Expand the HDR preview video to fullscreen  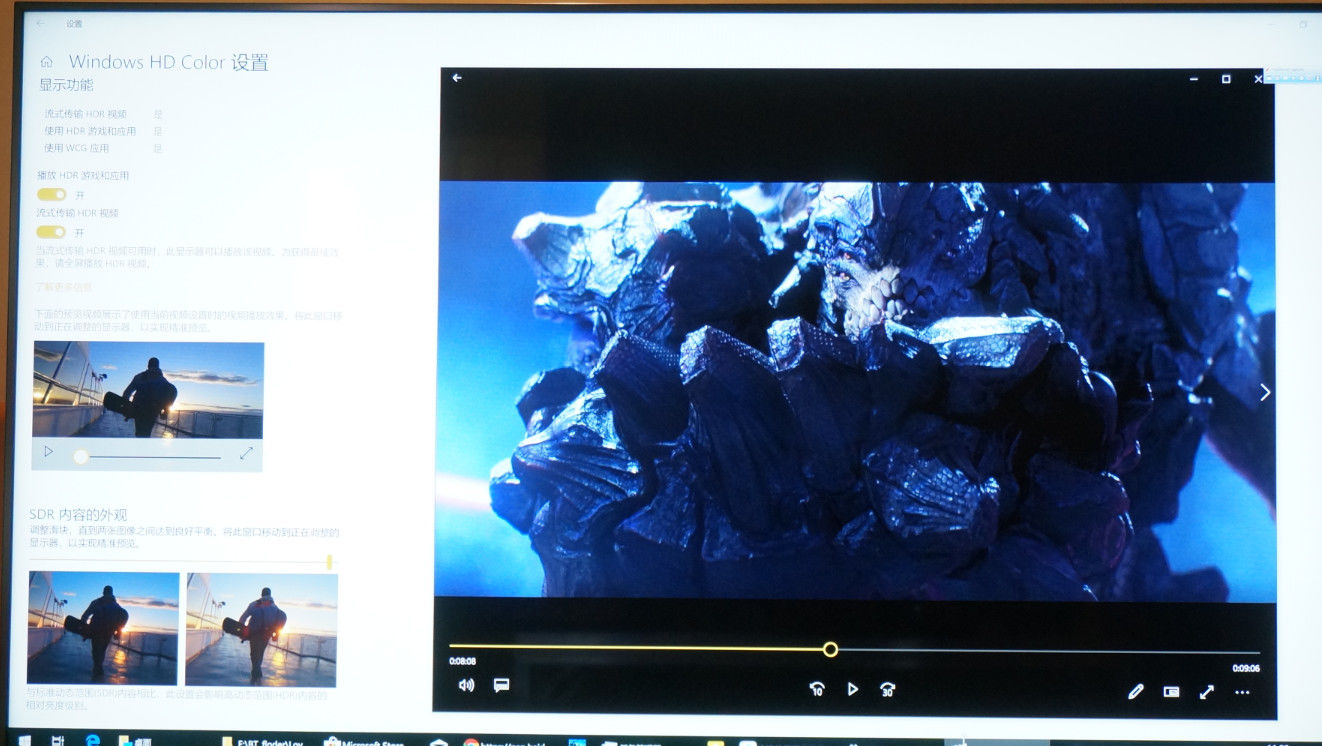click(x=246, y=454)
